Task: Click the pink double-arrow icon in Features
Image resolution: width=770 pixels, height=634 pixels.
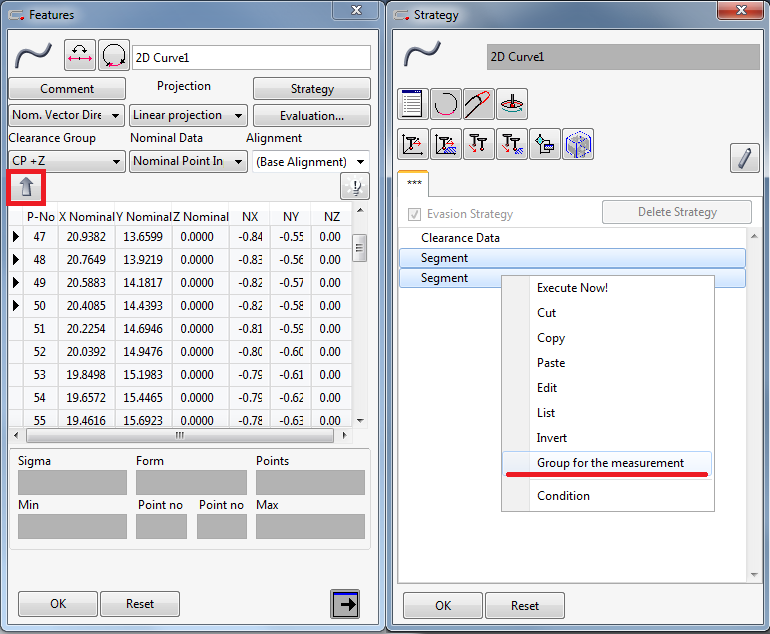Action: click(80, 57)
